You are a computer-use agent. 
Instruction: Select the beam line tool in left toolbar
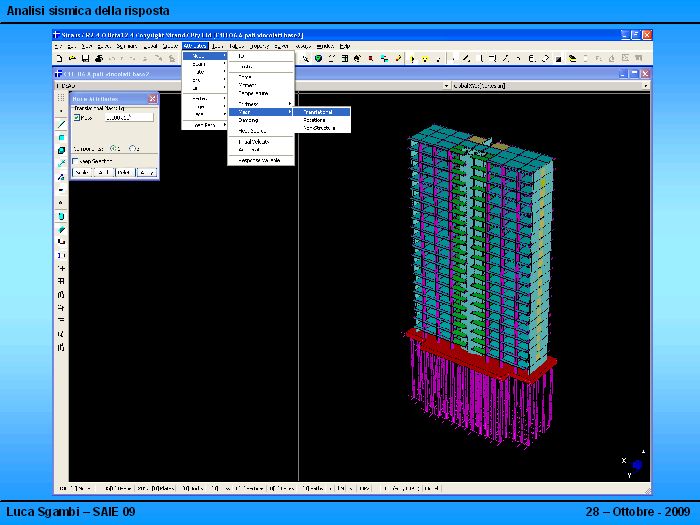(61, 124)
